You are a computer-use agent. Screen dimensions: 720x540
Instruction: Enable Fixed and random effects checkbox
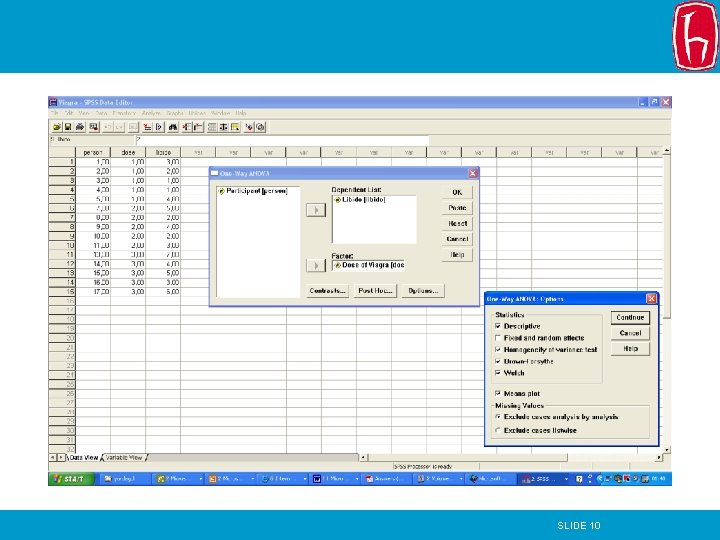[498, 338]
